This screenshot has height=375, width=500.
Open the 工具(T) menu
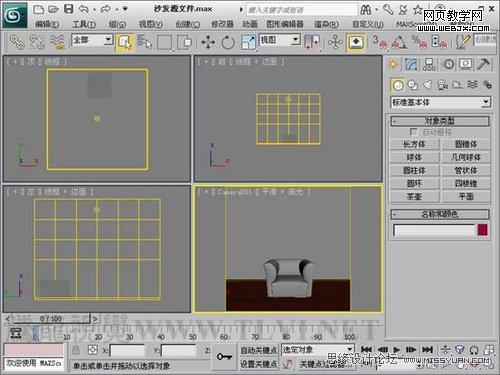[x=84, y=24]
